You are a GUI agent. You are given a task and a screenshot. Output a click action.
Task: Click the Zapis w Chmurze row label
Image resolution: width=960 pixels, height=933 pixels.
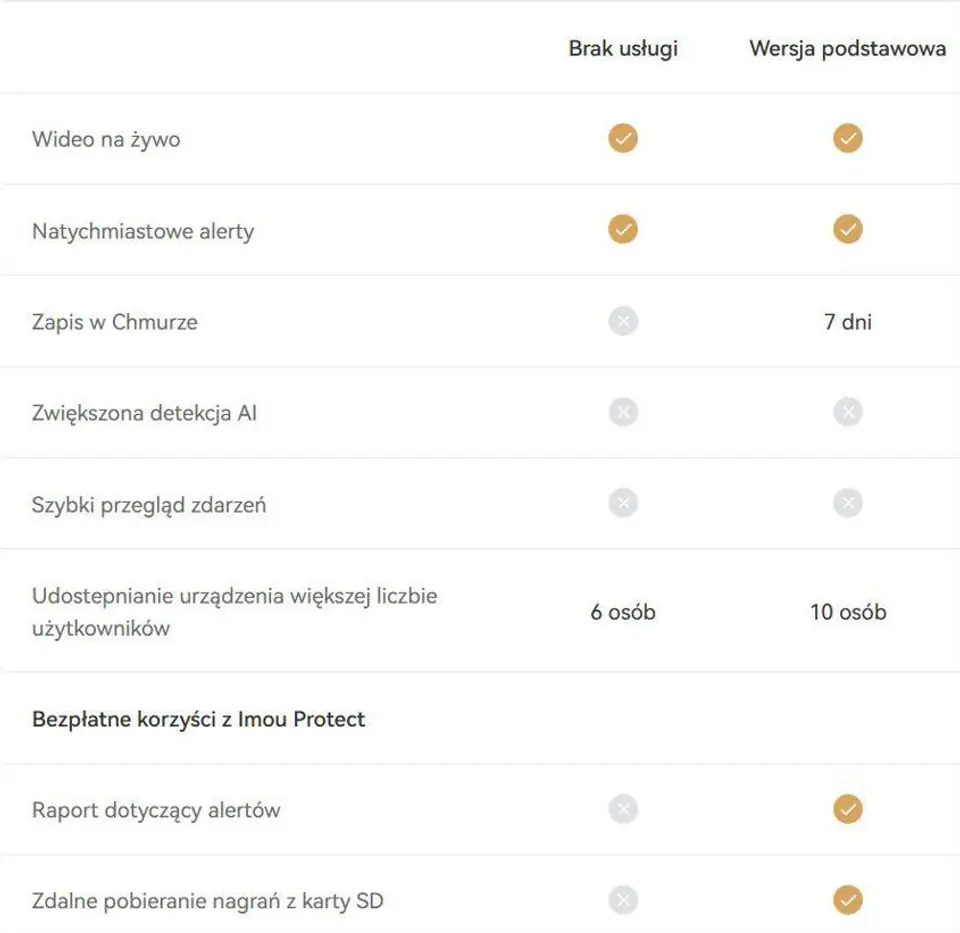coord(114,322)
